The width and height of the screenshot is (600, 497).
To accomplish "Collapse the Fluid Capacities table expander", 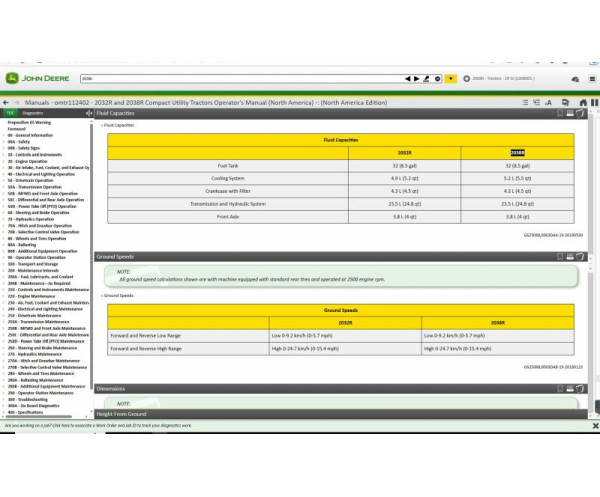I will (102, 126).
